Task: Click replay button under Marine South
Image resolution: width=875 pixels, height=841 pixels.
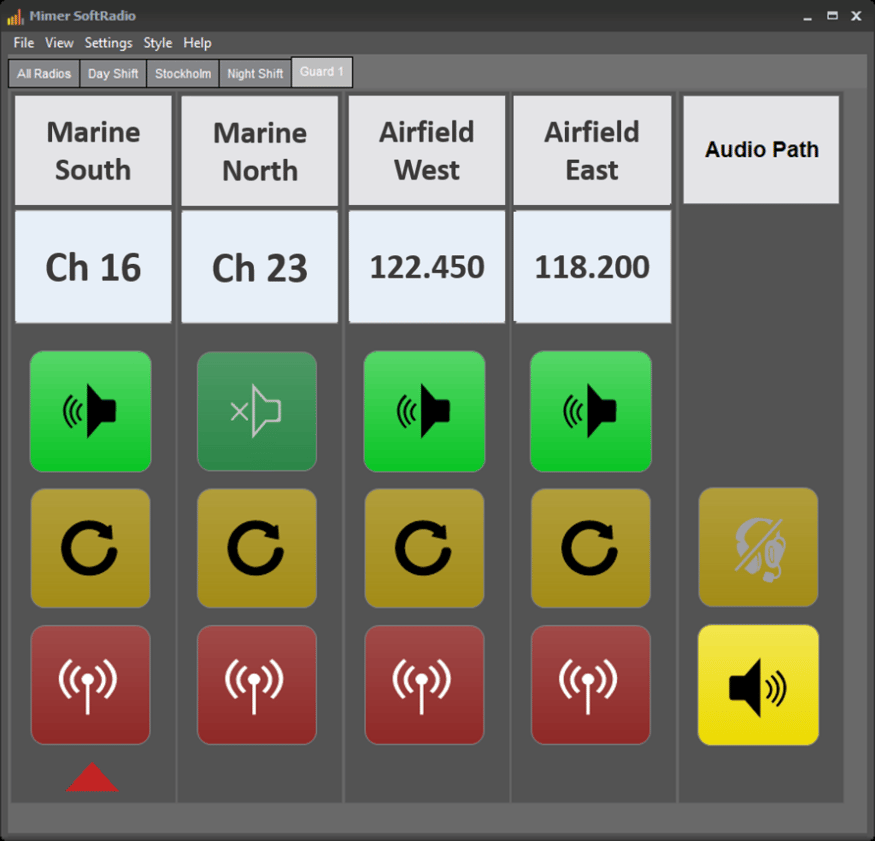Action: 90,548
